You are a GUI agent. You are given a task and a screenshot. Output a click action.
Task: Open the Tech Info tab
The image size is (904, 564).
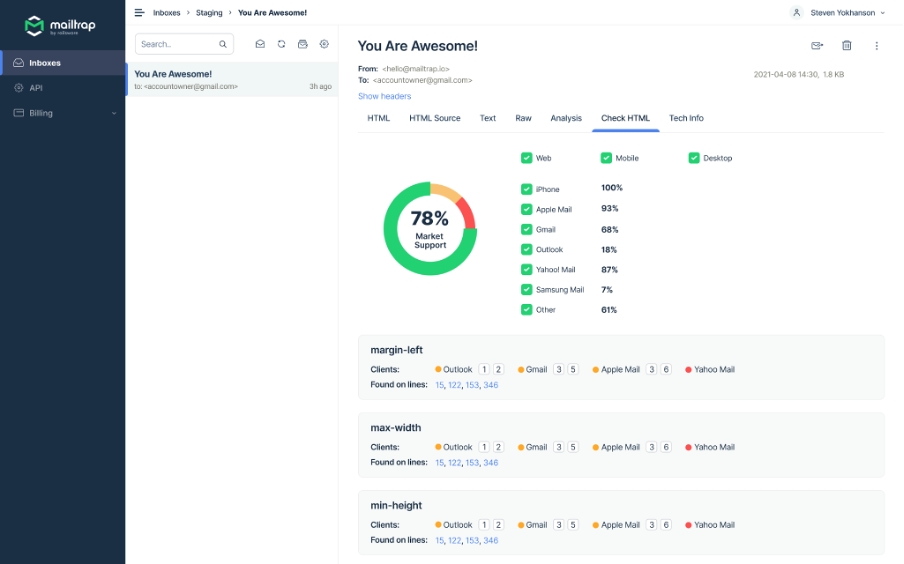(686, 118)
